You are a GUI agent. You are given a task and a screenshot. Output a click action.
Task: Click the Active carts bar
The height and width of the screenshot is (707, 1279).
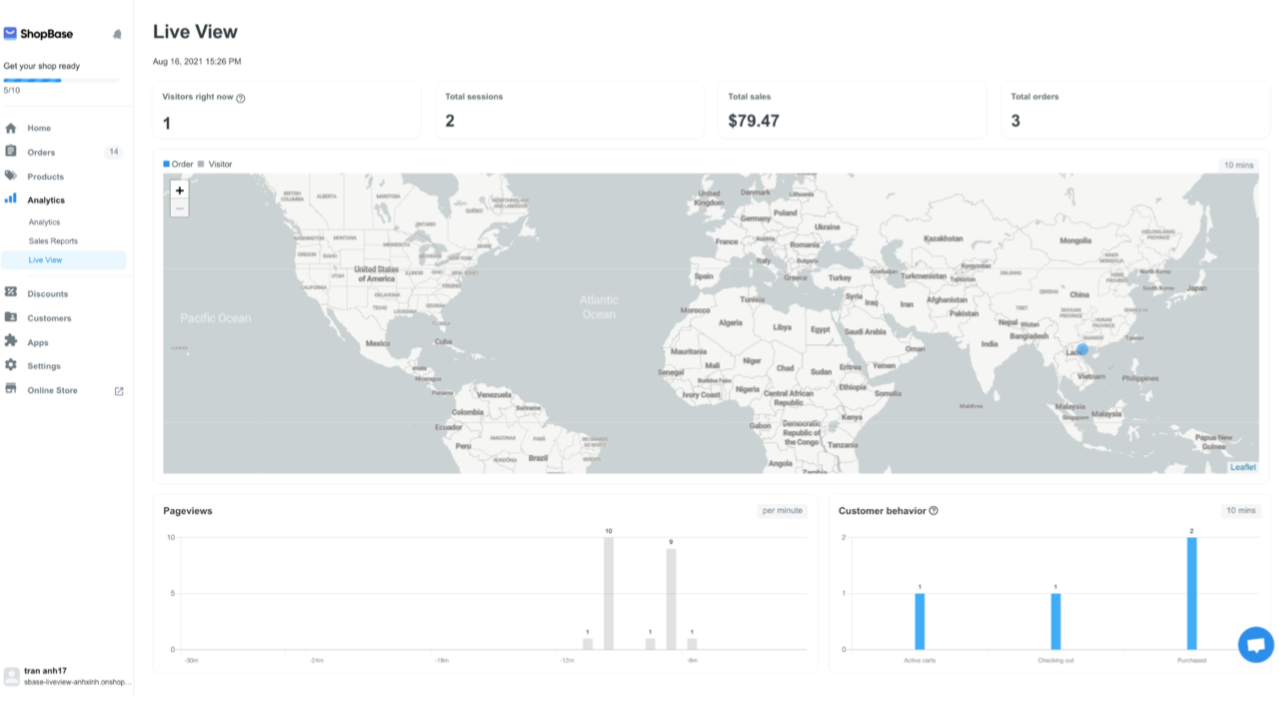(920, 621)
